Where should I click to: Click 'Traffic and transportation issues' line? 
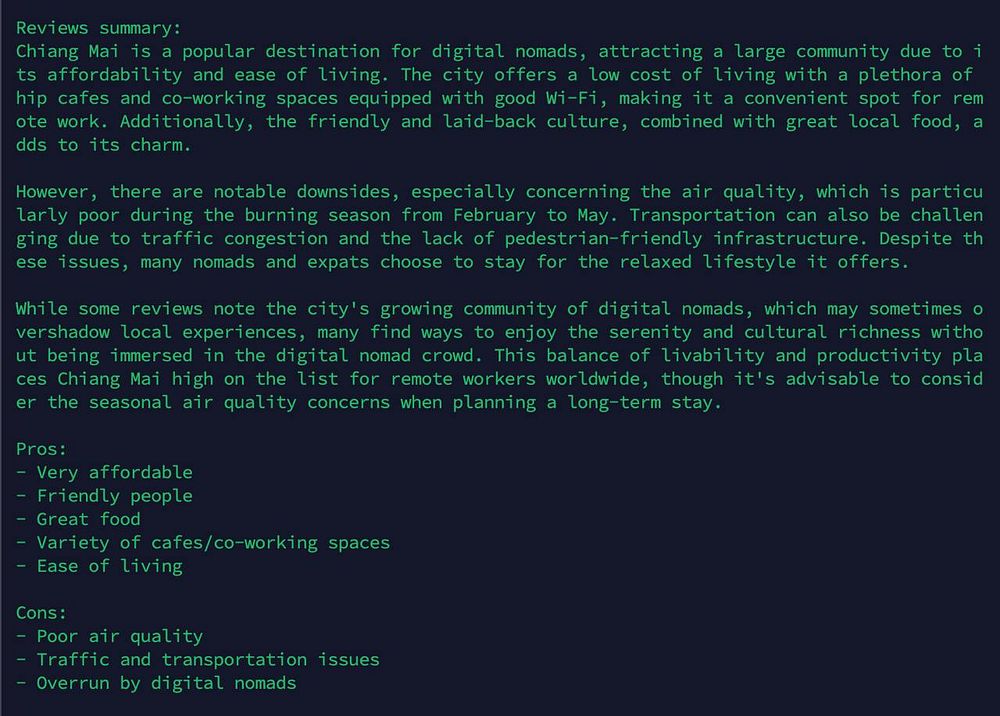[x=198, y=660]
